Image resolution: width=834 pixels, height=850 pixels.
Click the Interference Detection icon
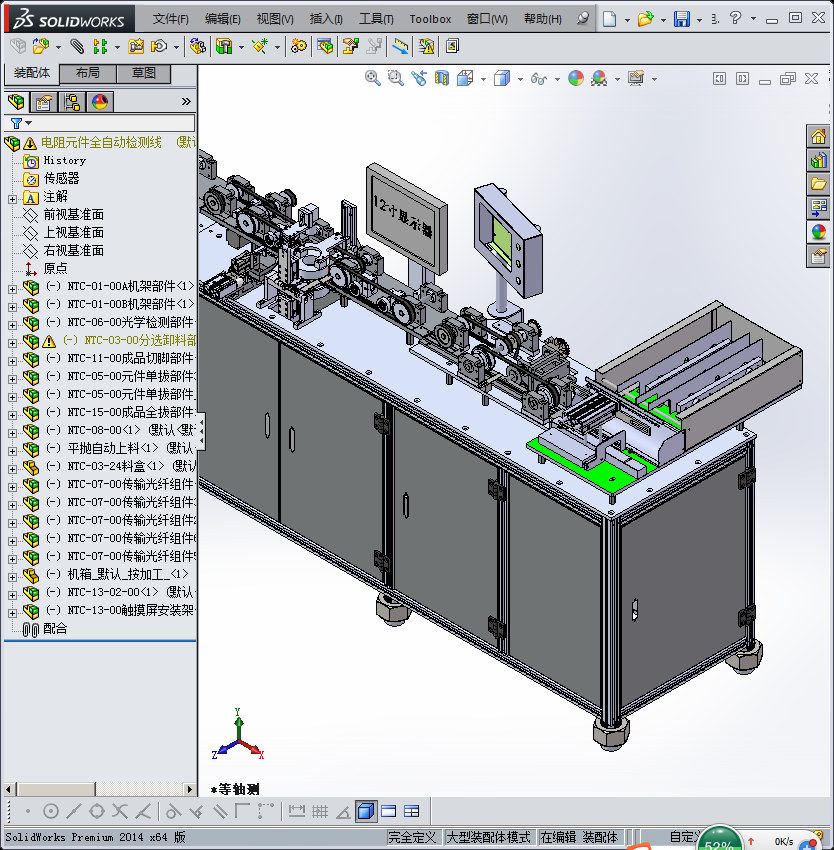tap(401, 47)
